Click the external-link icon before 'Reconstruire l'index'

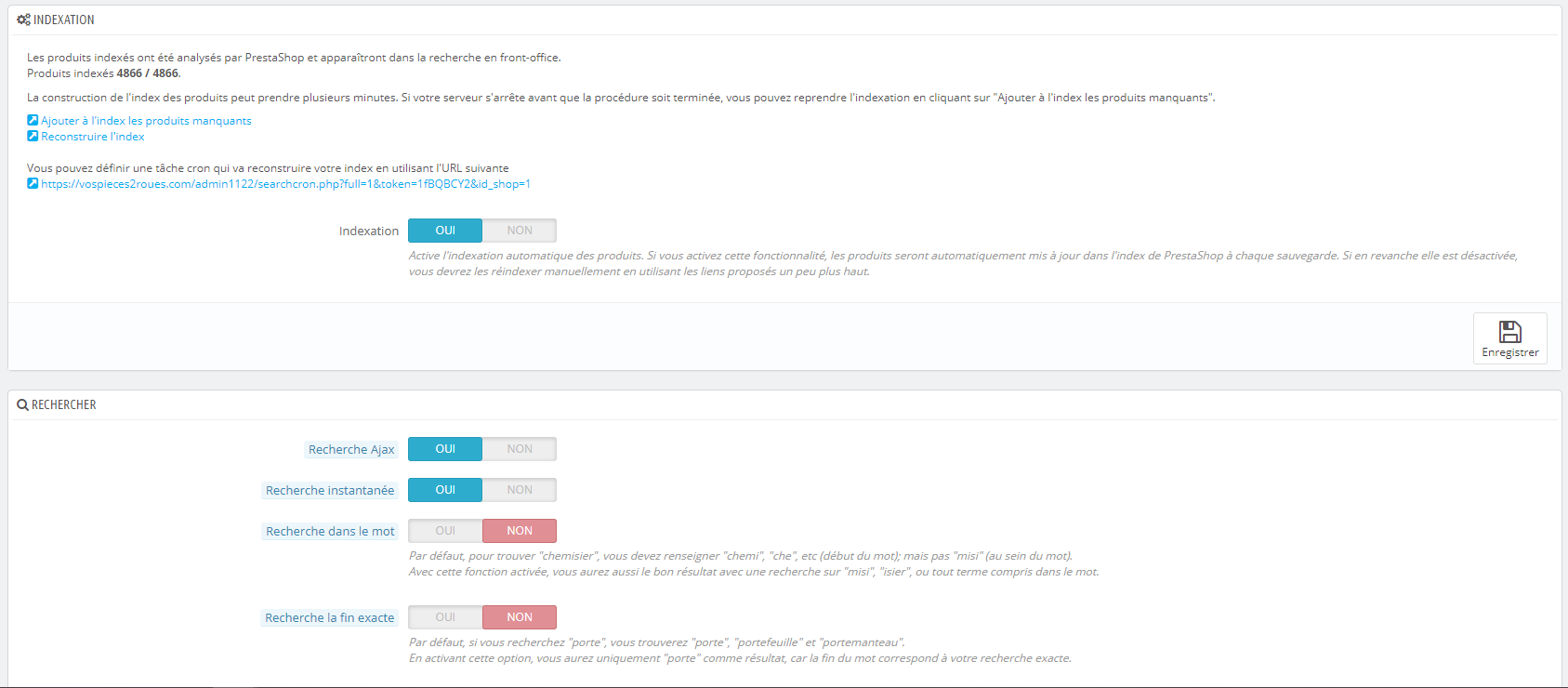coord(33,136)
